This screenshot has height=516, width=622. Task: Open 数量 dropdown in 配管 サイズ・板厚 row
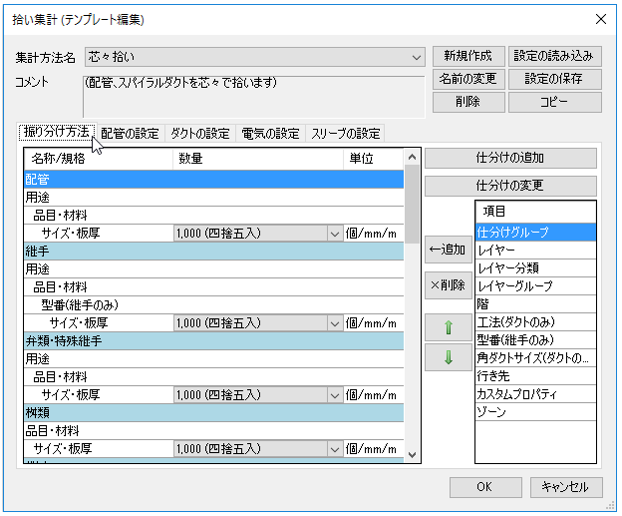258,233
